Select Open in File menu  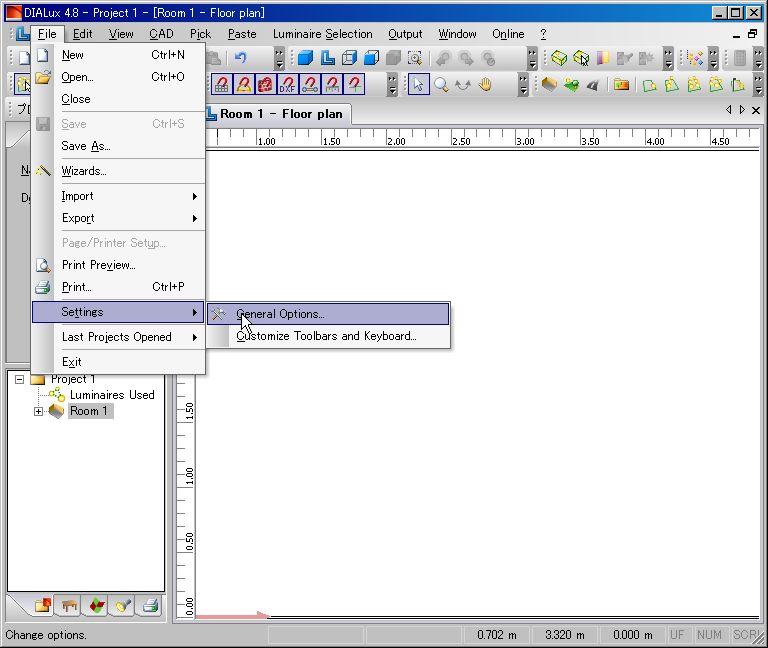point(118,77)
